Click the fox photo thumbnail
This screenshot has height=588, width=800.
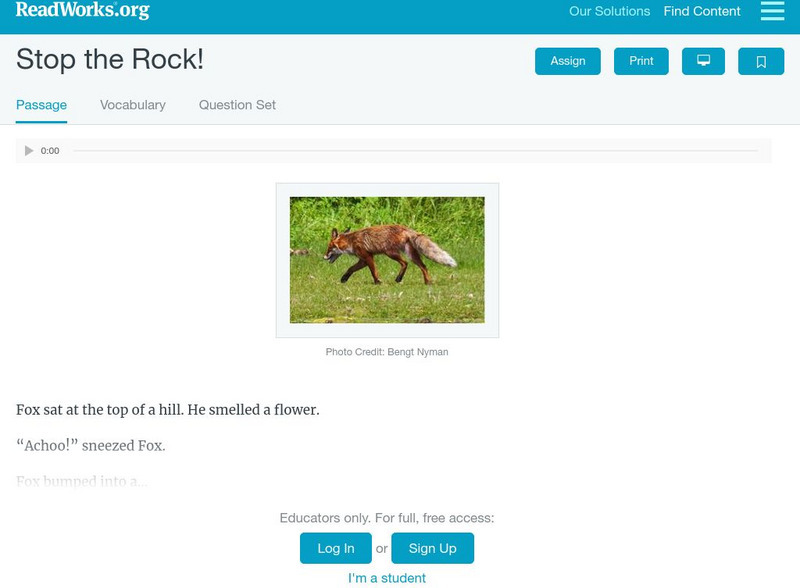tap(387, 260)
